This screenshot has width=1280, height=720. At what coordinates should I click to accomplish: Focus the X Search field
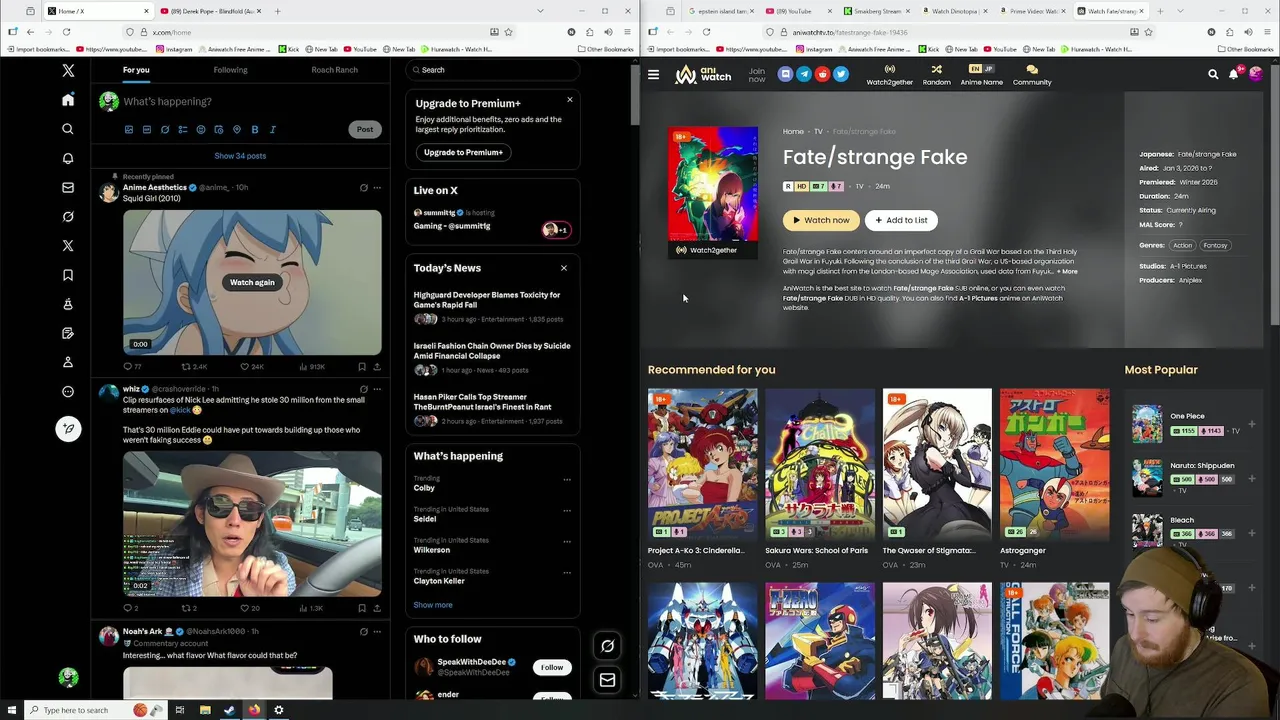pos(493,70)
